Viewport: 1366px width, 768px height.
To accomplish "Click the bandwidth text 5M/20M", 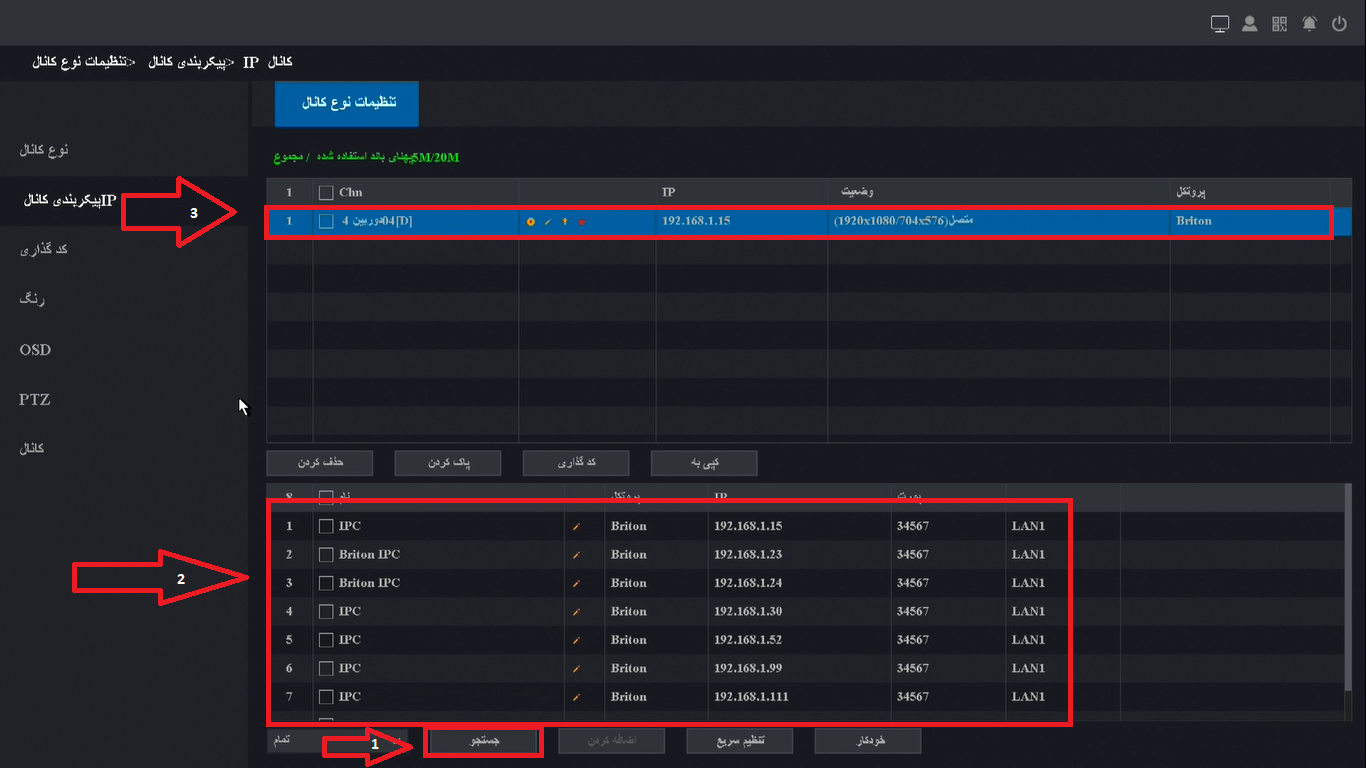I will [x=435, y=158].
